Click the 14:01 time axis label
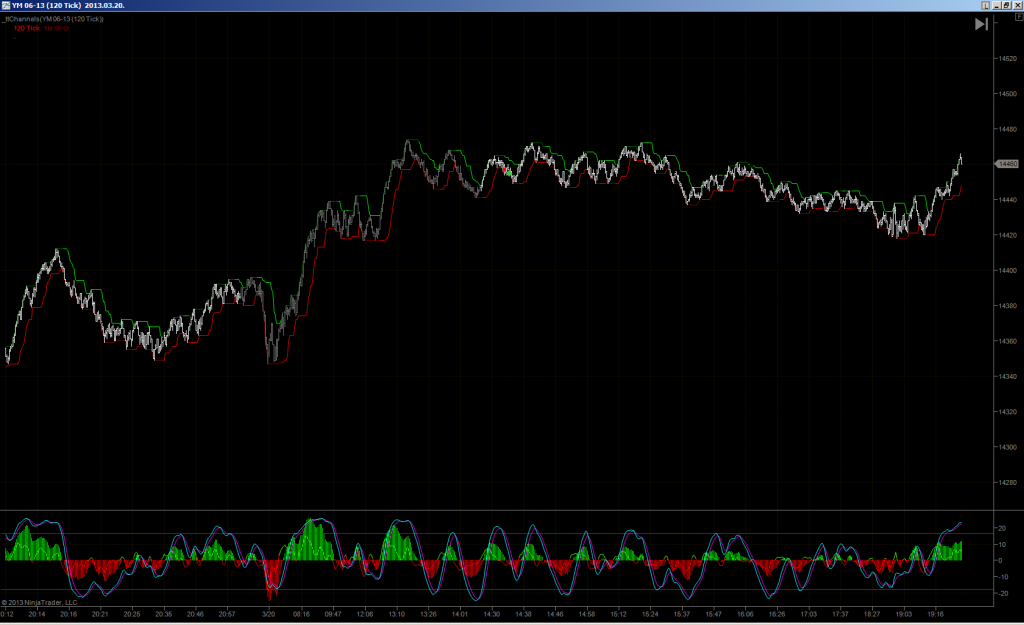Screen dimensions: 1024x625 (x=460, y=614)
